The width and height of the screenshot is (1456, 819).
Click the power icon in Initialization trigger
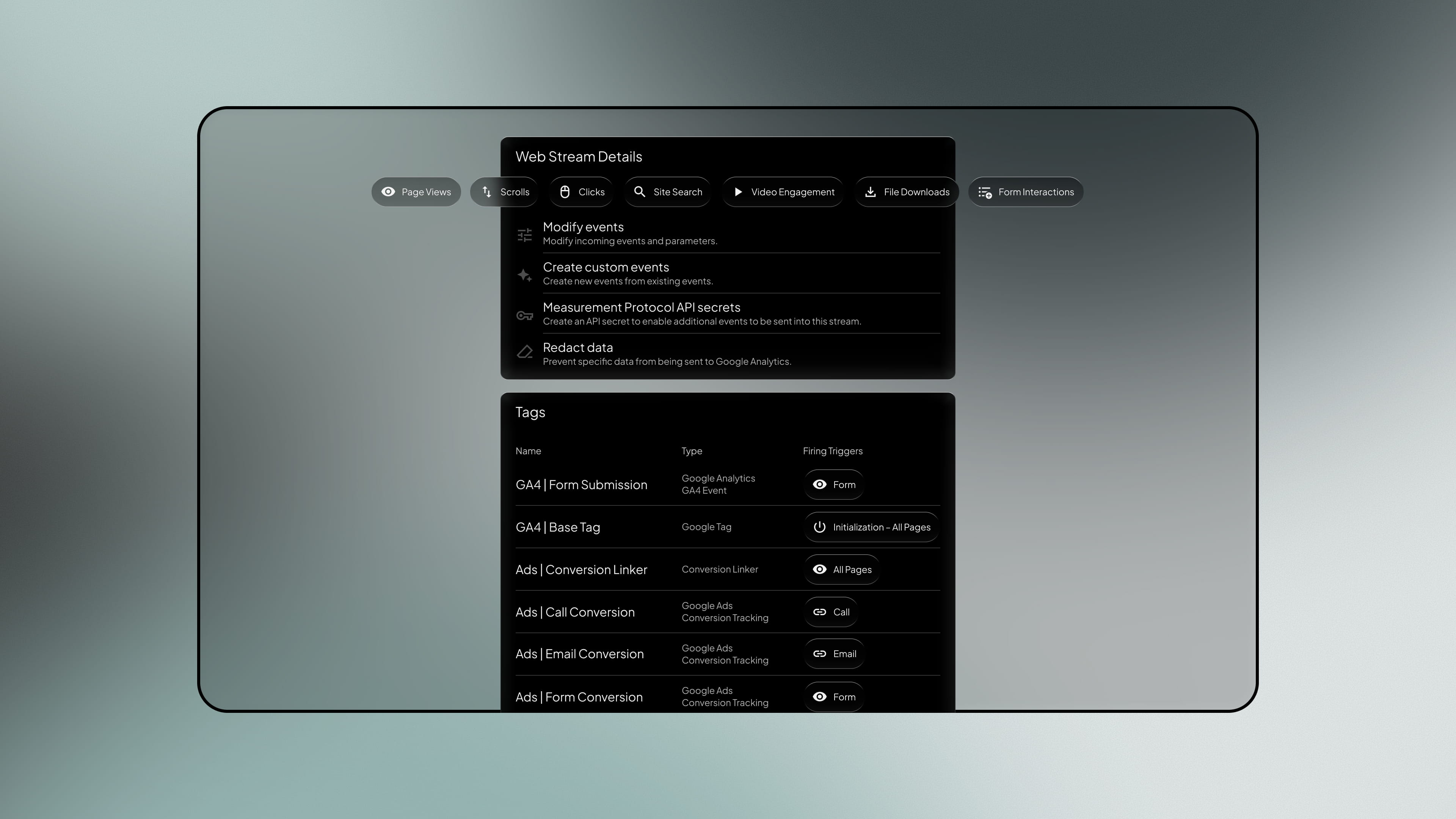coord(819,527)
